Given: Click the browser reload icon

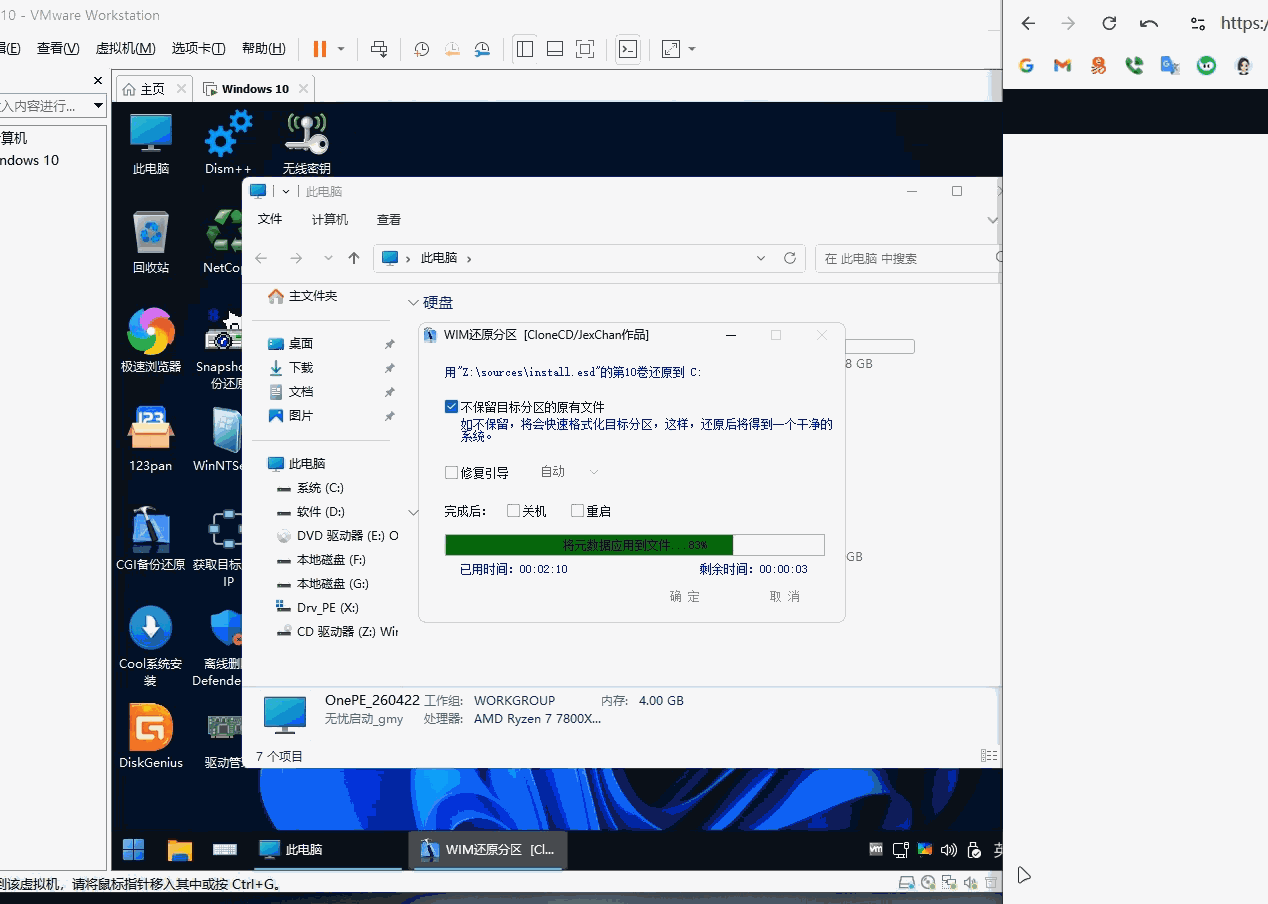Looking at the screenshot, I should point(1109,23).
